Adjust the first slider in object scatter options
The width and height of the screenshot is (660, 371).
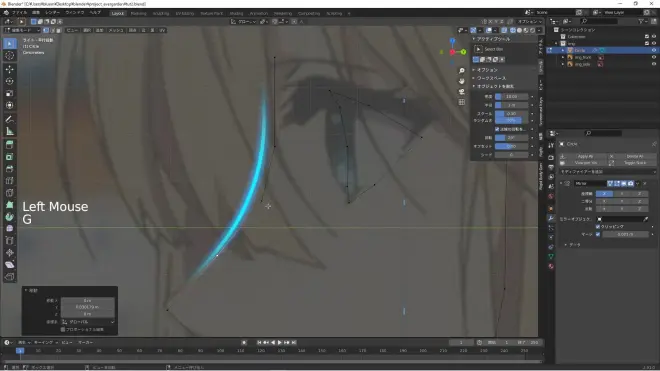[x=511, y=96]
